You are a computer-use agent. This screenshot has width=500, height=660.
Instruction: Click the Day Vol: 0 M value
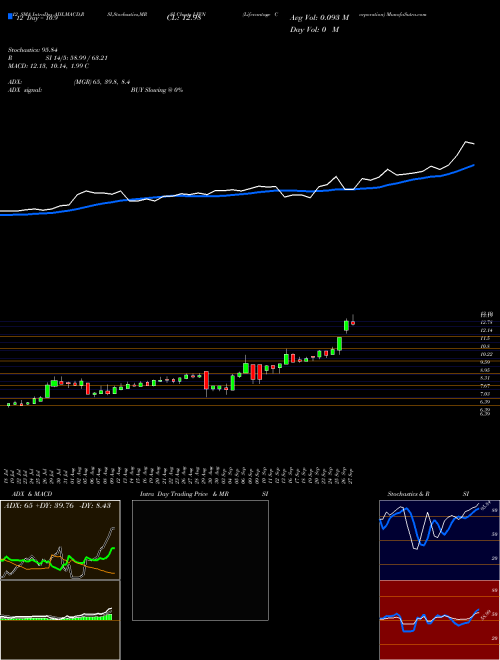[314, 30]
